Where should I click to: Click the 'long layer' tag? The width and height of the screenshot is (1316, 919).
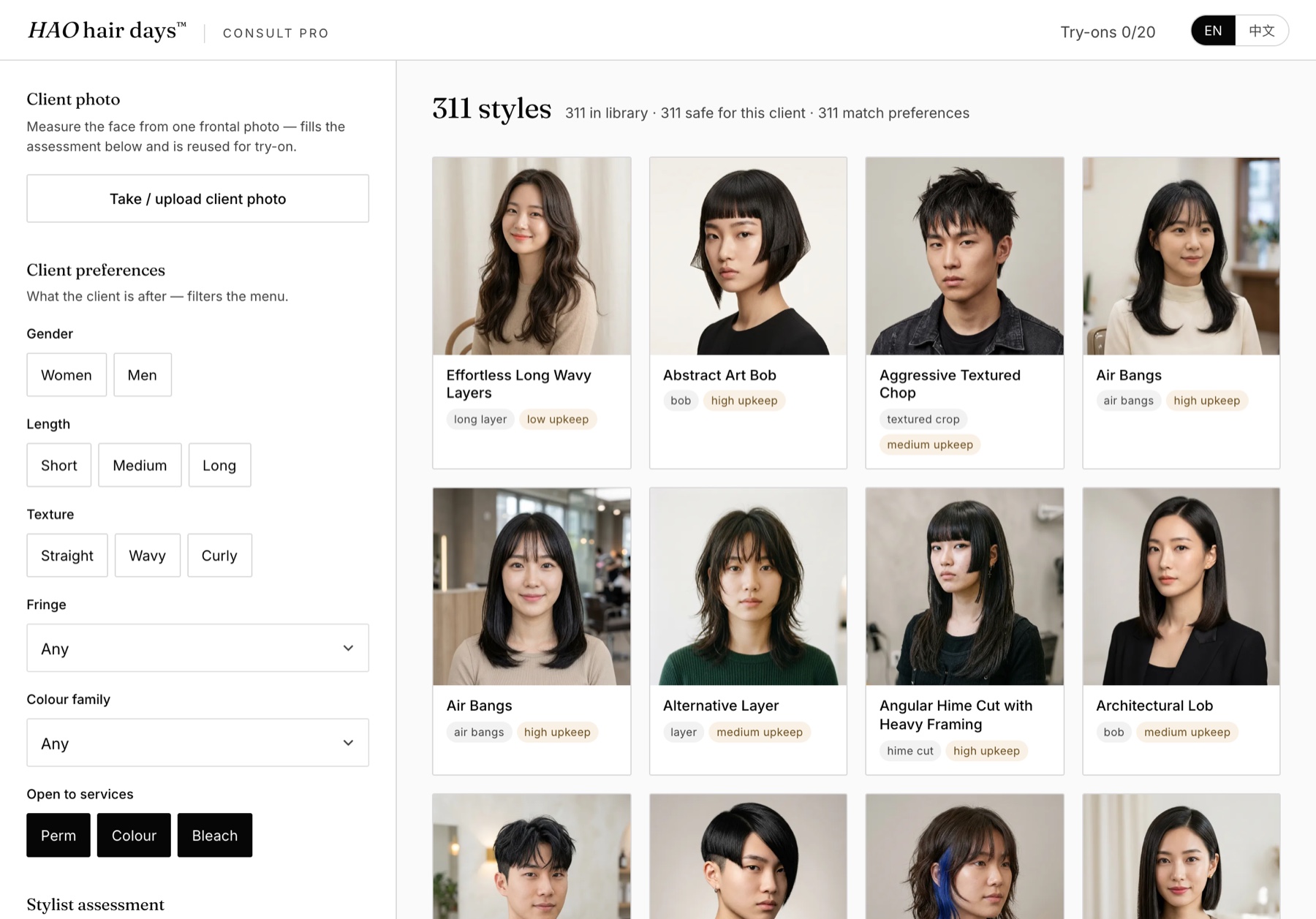pyautogui.click(x=480, y=419)
